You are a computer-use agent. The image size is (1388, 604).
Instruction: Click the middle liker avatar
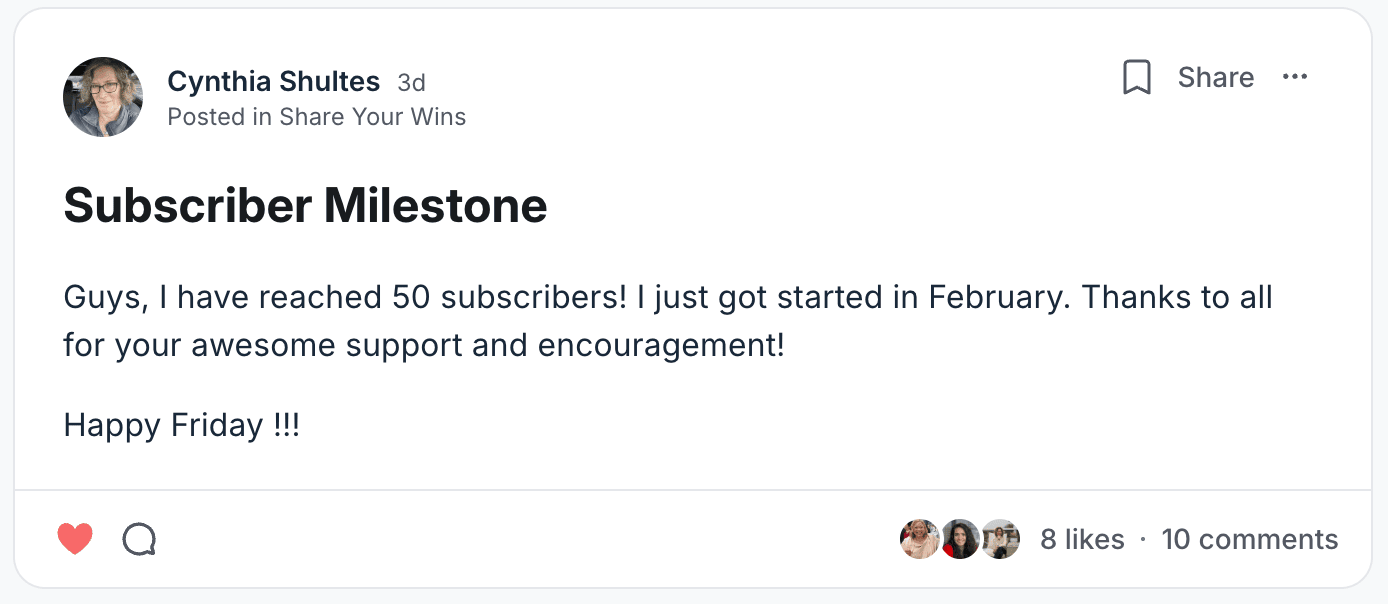click(x=960, y=540)
